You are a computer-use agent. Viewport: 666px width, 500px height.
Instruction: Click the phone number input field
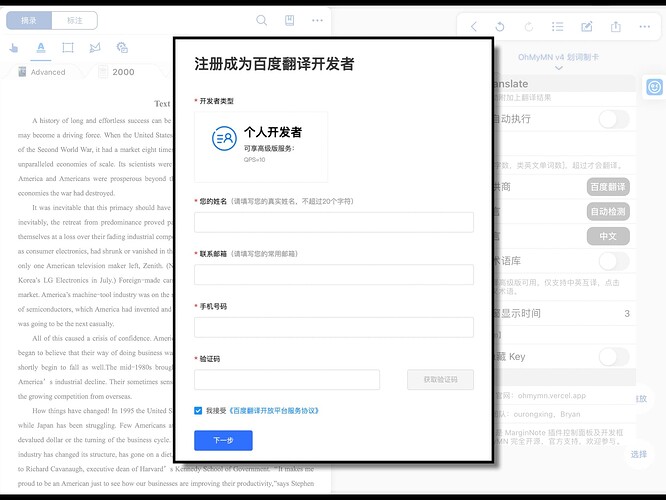(334, 327)
